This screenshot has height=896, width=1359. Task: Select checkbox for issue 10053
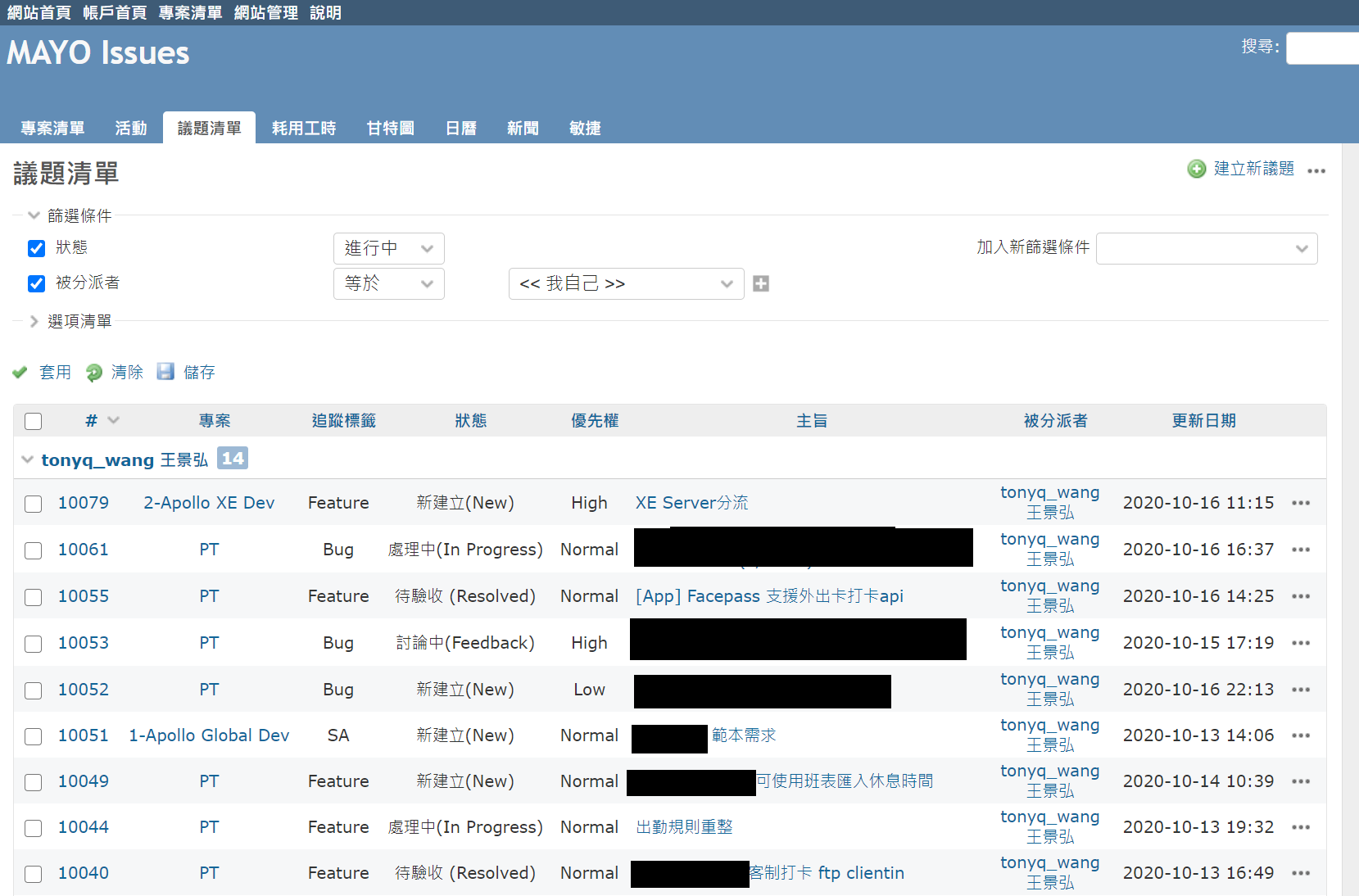[34, 644]
